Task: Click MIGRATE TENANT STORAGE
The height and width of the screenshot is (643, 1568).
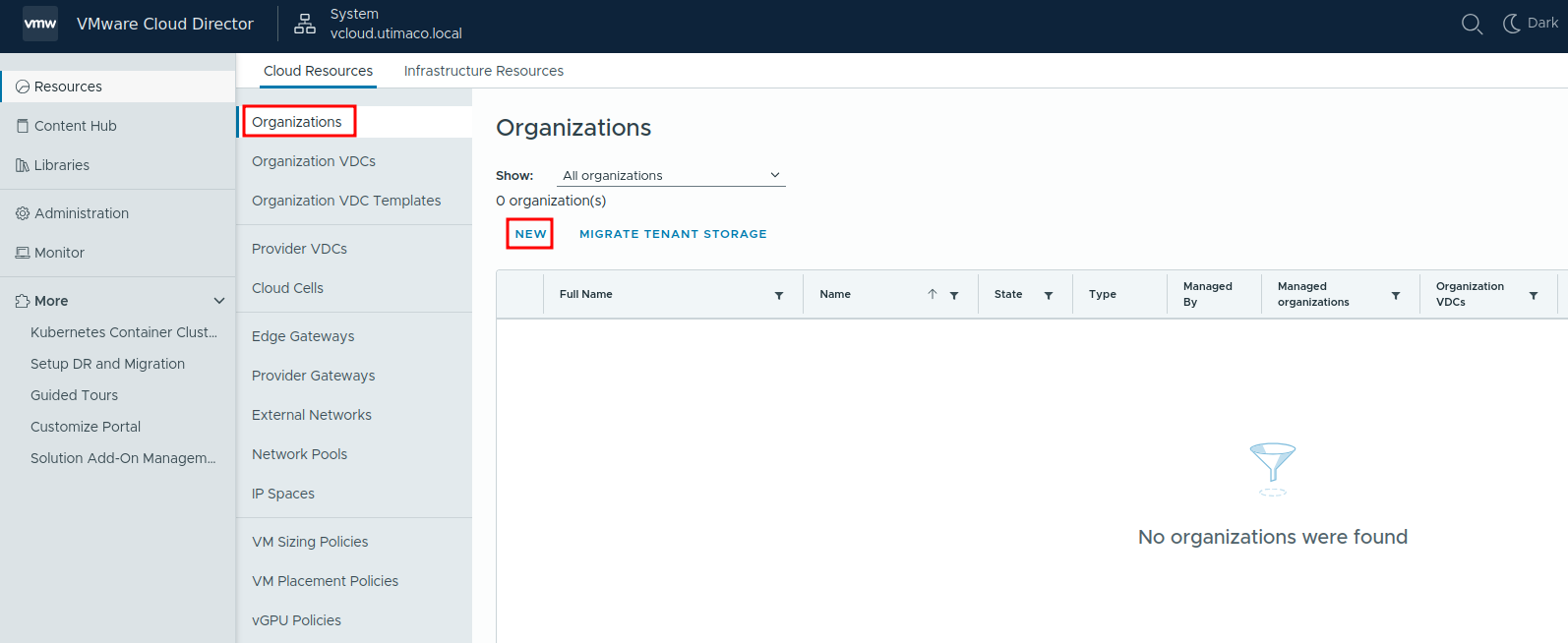Action: [673, 234]
